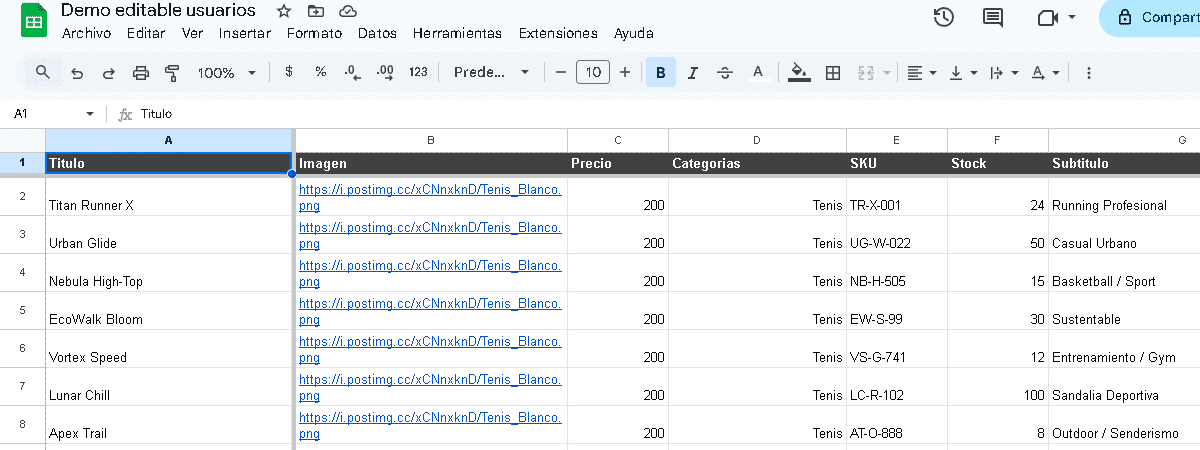This screenshot has width=1200, height=450.
Task: Select column B header
Action: click(431, 140)
